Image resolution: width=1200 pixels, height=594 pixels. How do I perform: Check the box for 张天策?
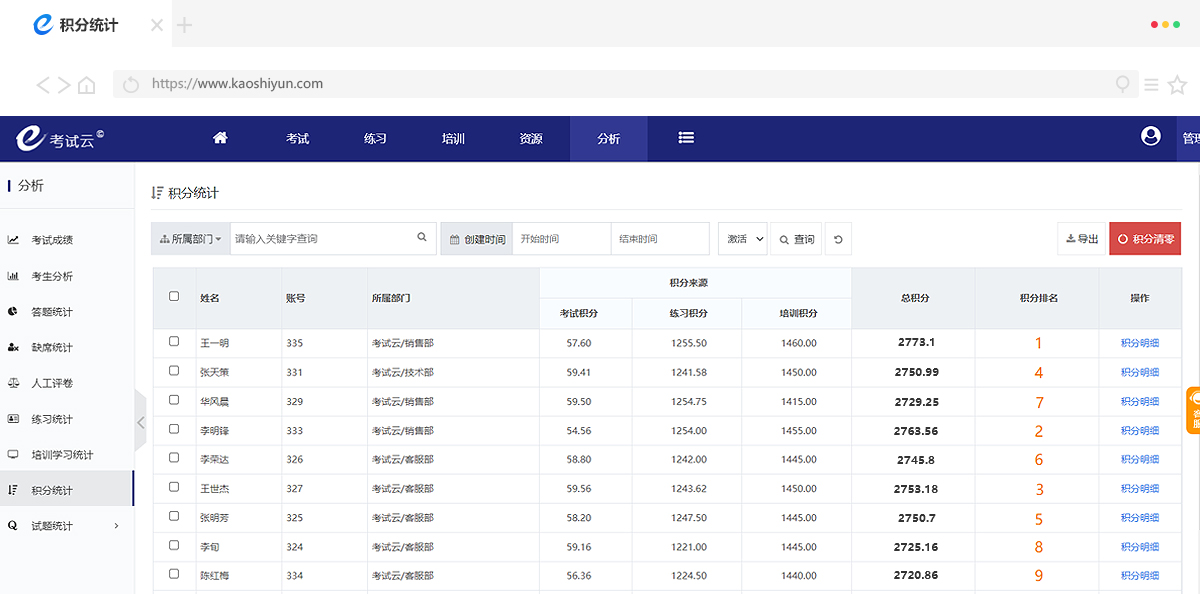[x=174, y=371]
